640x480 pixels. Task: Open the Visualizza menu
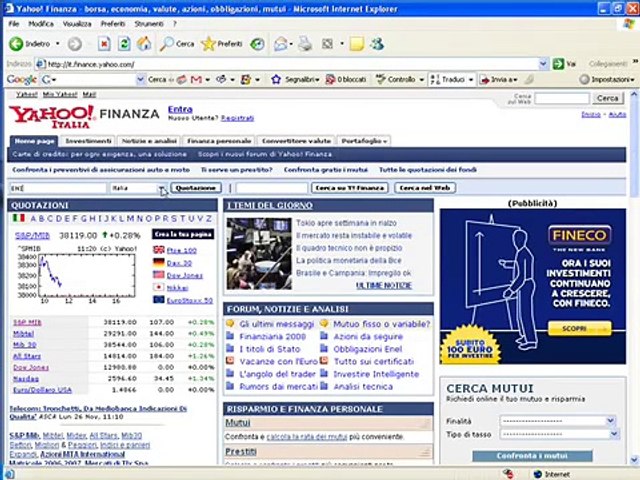[77, 24]
